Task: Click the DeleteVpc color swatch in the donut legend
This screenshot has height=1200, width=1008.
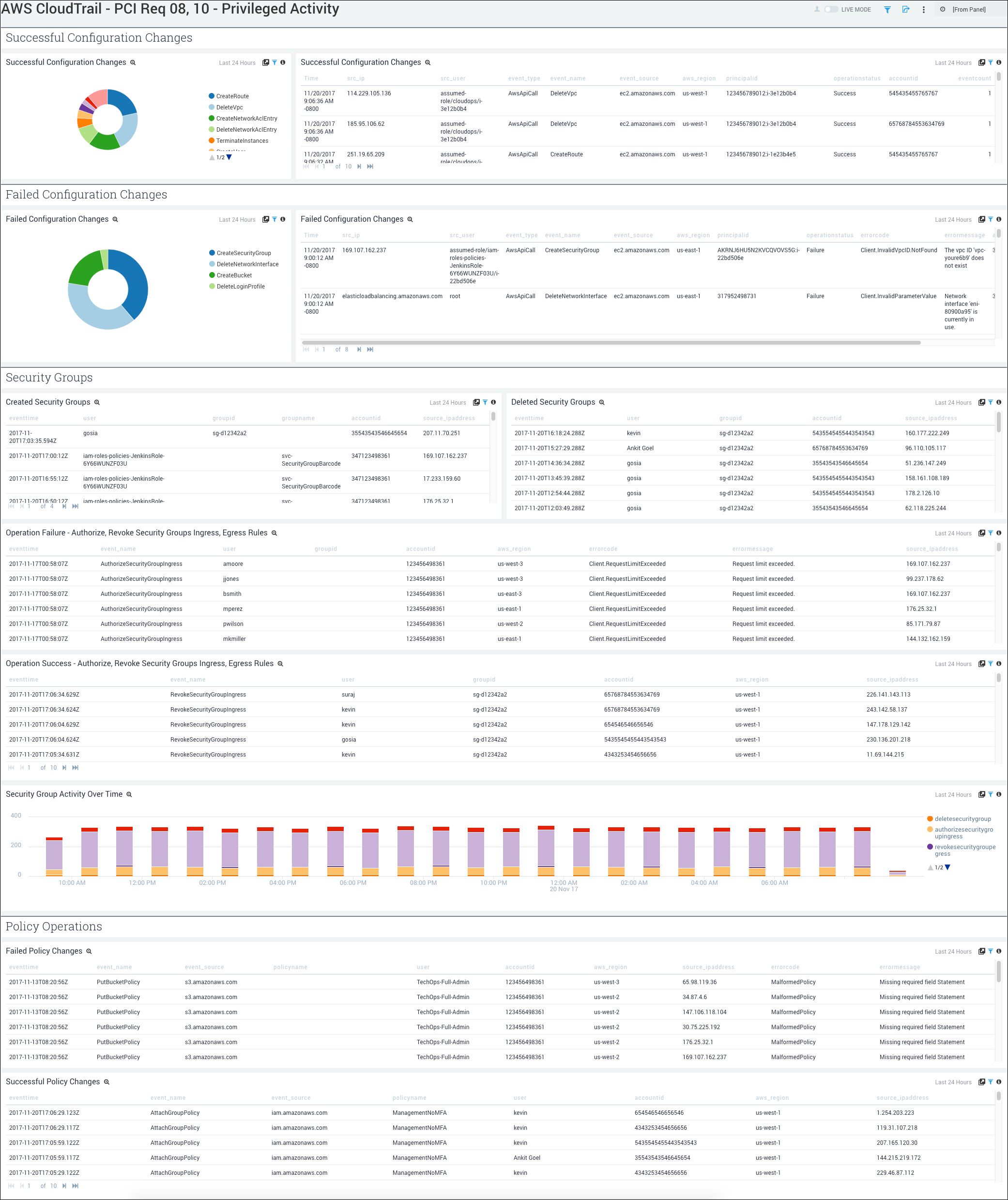Action: click(x=211, y=107)
